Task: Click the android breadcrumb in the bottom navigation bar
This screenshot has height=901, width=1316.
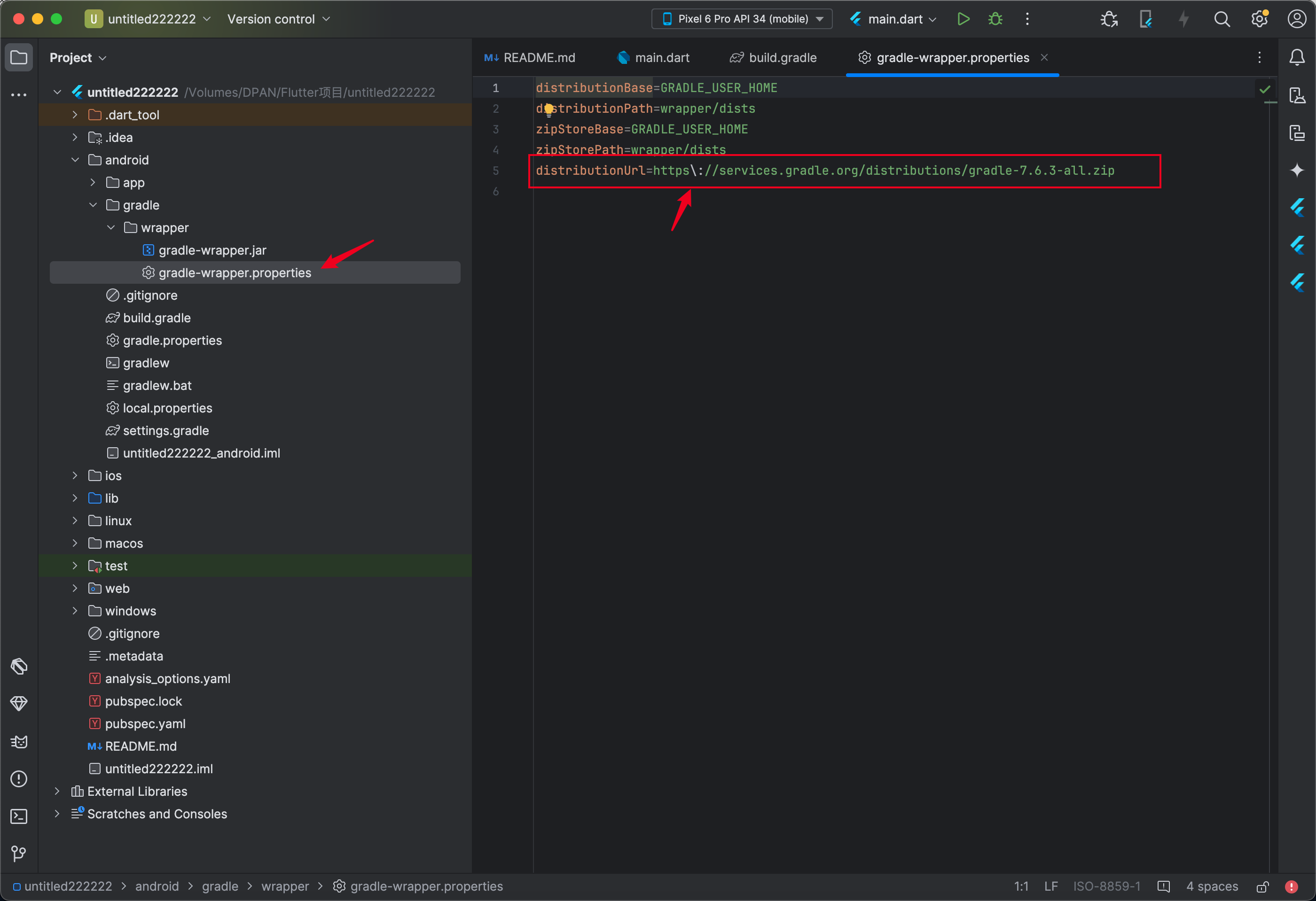Action: [x=157, y=886]
